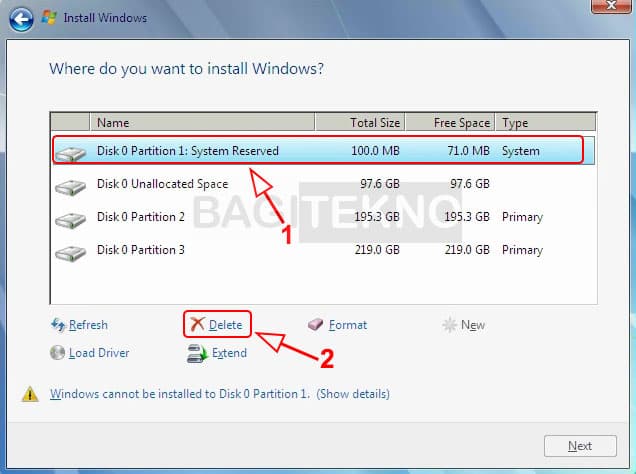This screenshot has width=636, height=474.
Task: Sort by Free Space column header
Action: pyautogui.click(x=450, y=122)
